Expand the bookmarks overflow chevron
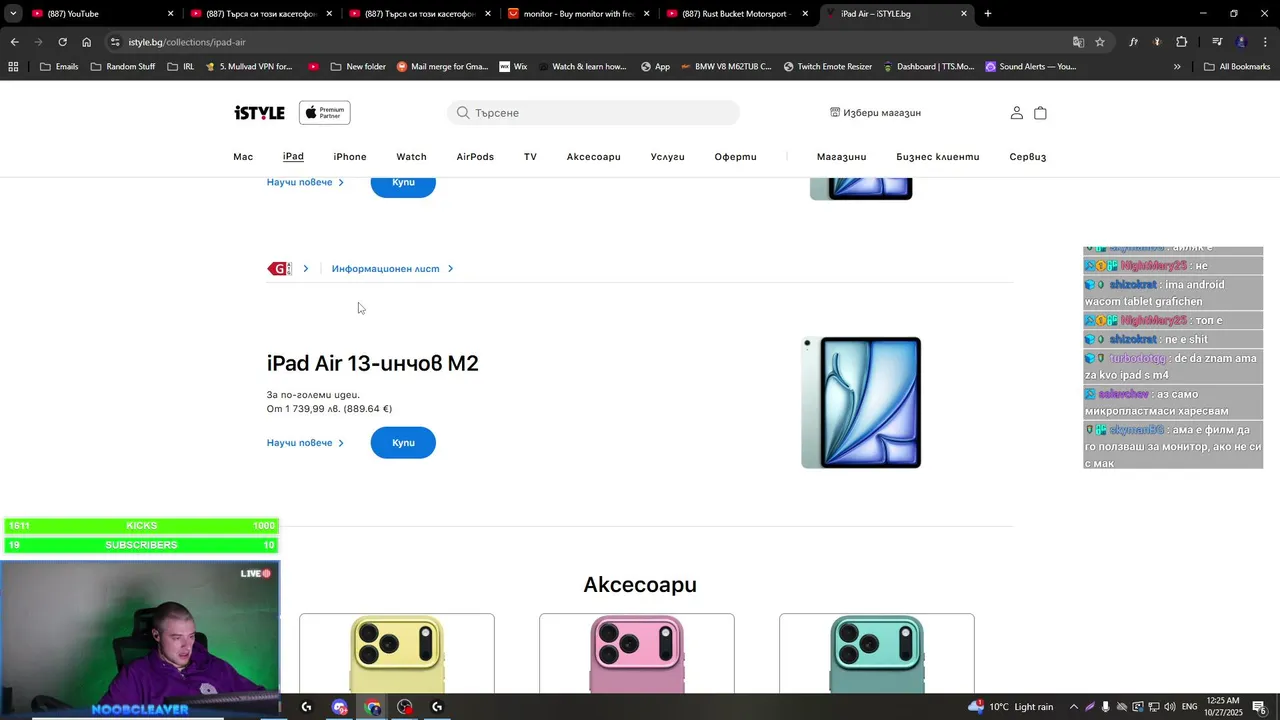The image size is (1280, 720). 1177,67
